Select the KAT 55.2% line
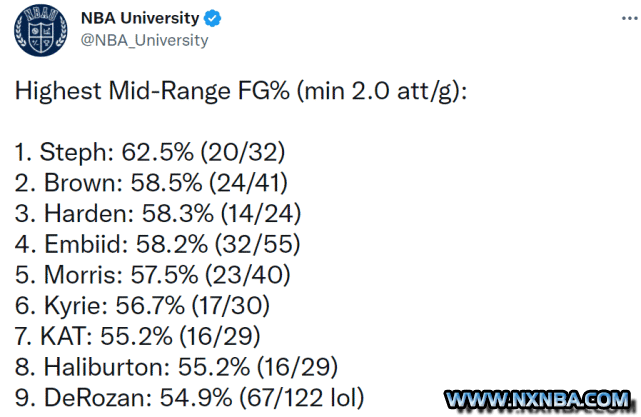This screenshot has width=641, height=417. pos(137,336)
